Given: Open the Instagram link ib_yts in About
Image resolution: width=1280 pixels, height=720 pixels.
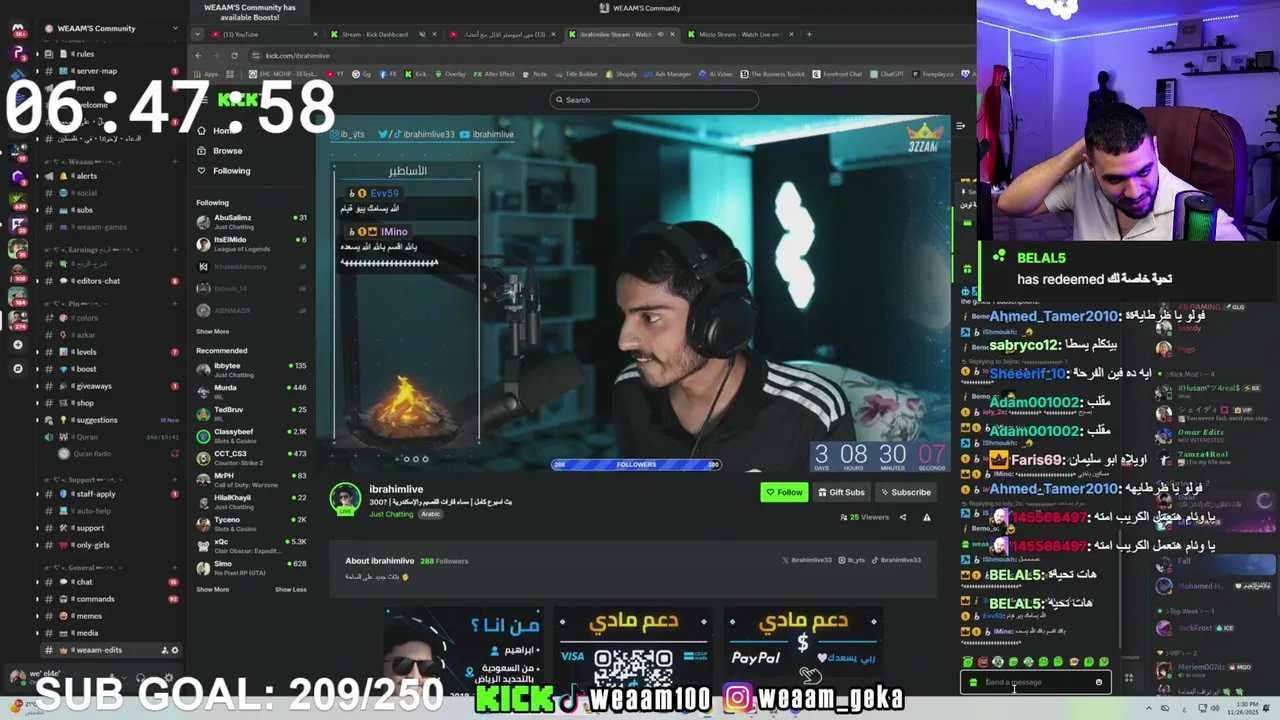Looking at the screenshot, I should tap(852, 560).
